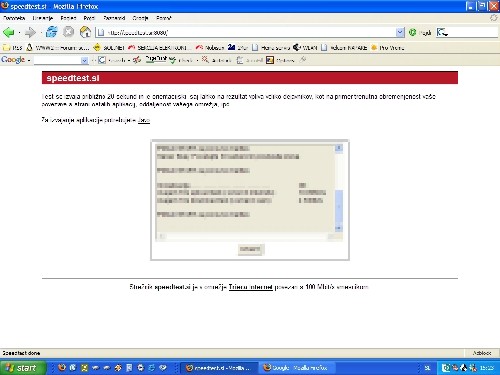Click the green Go button beside address bar

pyautogui.click(x=420, y=32)
